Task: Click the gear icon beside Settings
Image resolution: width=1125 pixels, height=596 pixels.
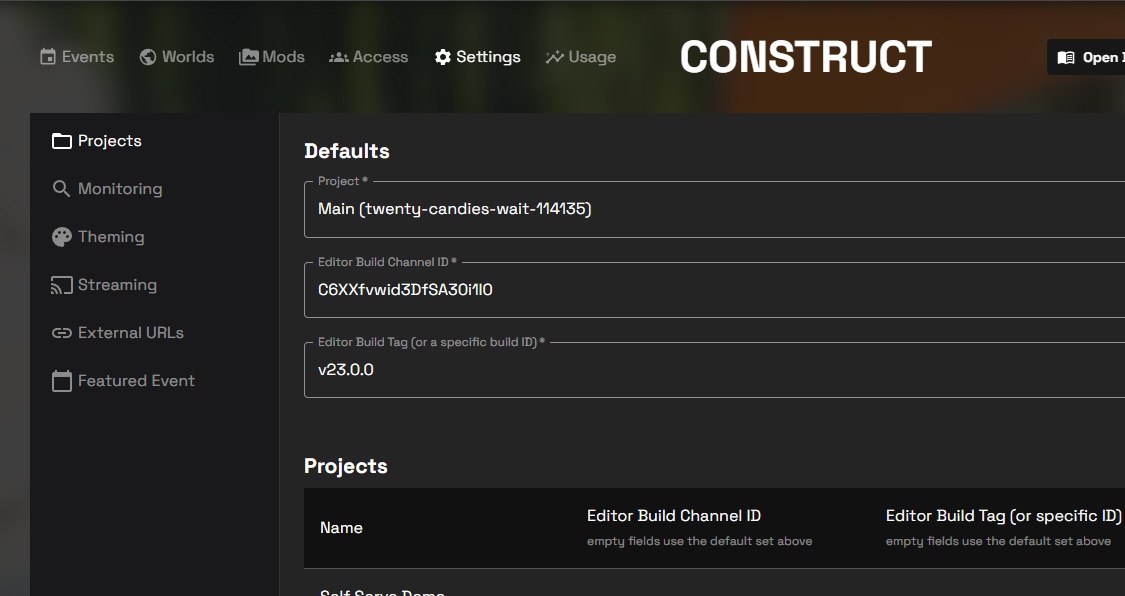Action: [443, 57]
